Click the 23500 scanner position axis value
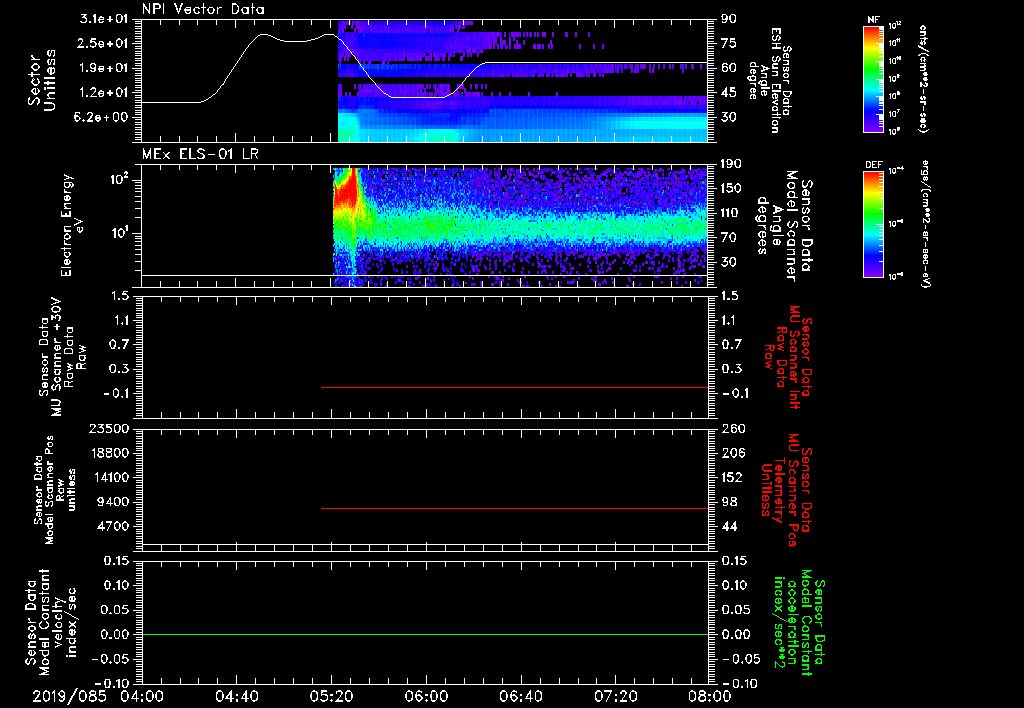The height and width of the screenshot is (708, 1024). pyautogui.click(x=108, y=429)
